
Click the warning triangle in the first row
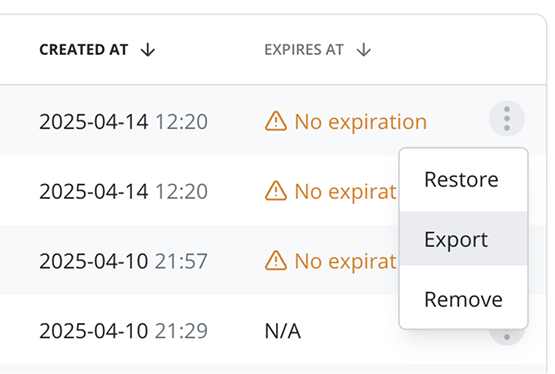click(276, 121)
